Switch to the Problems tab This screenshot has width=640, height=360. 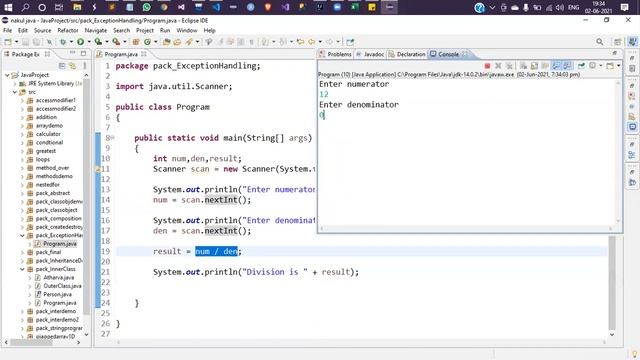pyautogui.click(x=336, y=54)
